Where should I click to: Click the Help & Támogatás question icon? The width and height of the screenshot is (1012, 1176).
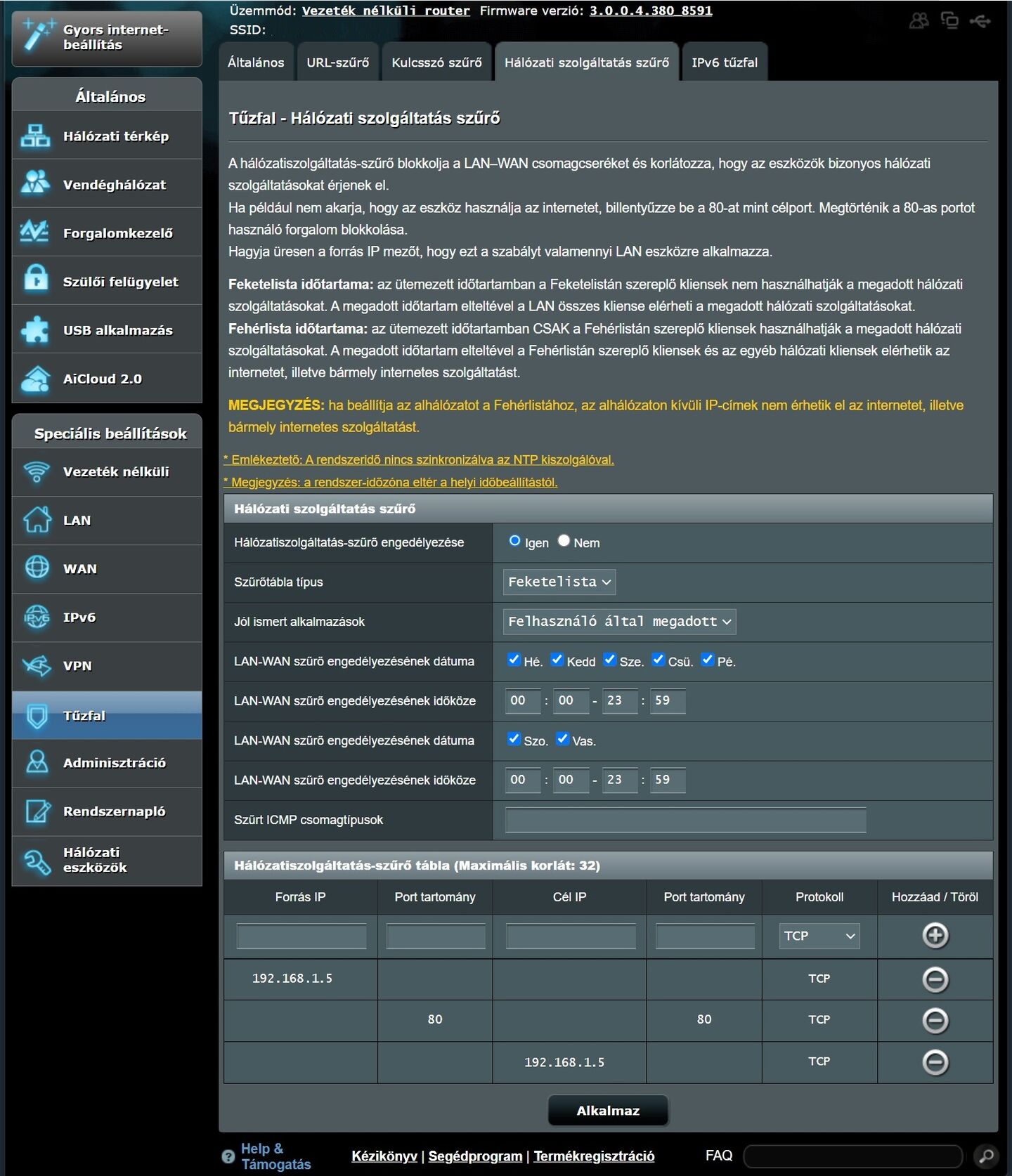pyautogui.click(x=228, y=1156)
